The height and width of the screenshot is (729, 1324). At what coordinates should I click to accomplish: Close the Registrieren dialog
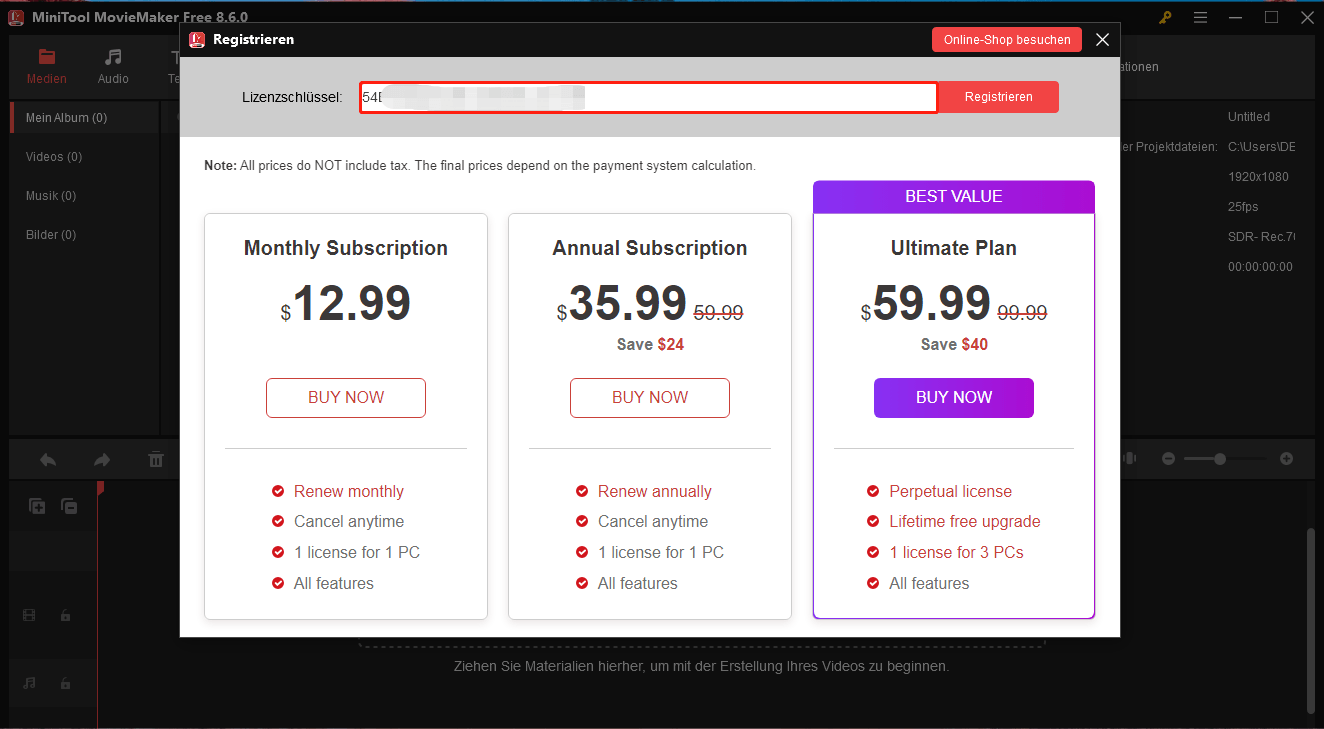point(1102,40)
